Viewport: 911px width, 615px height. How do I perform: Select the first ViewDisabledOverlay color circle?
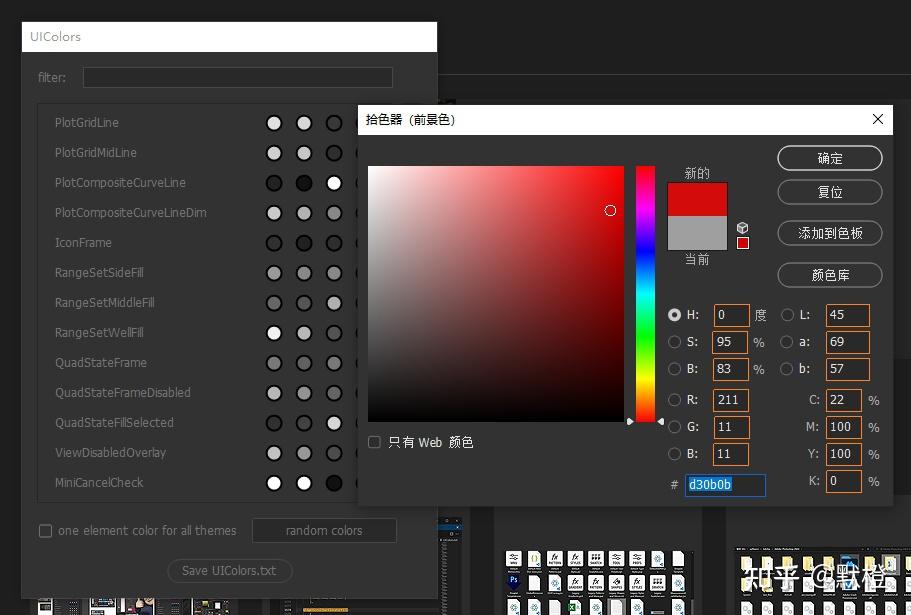(274, 453)
